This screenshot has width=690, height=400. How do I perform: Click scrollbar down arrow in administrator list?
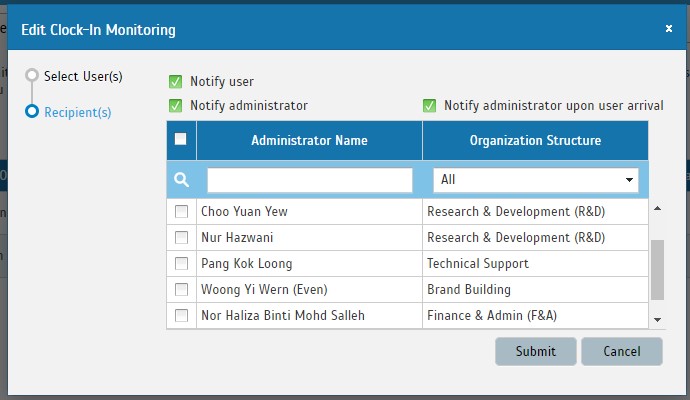(657, 320)
